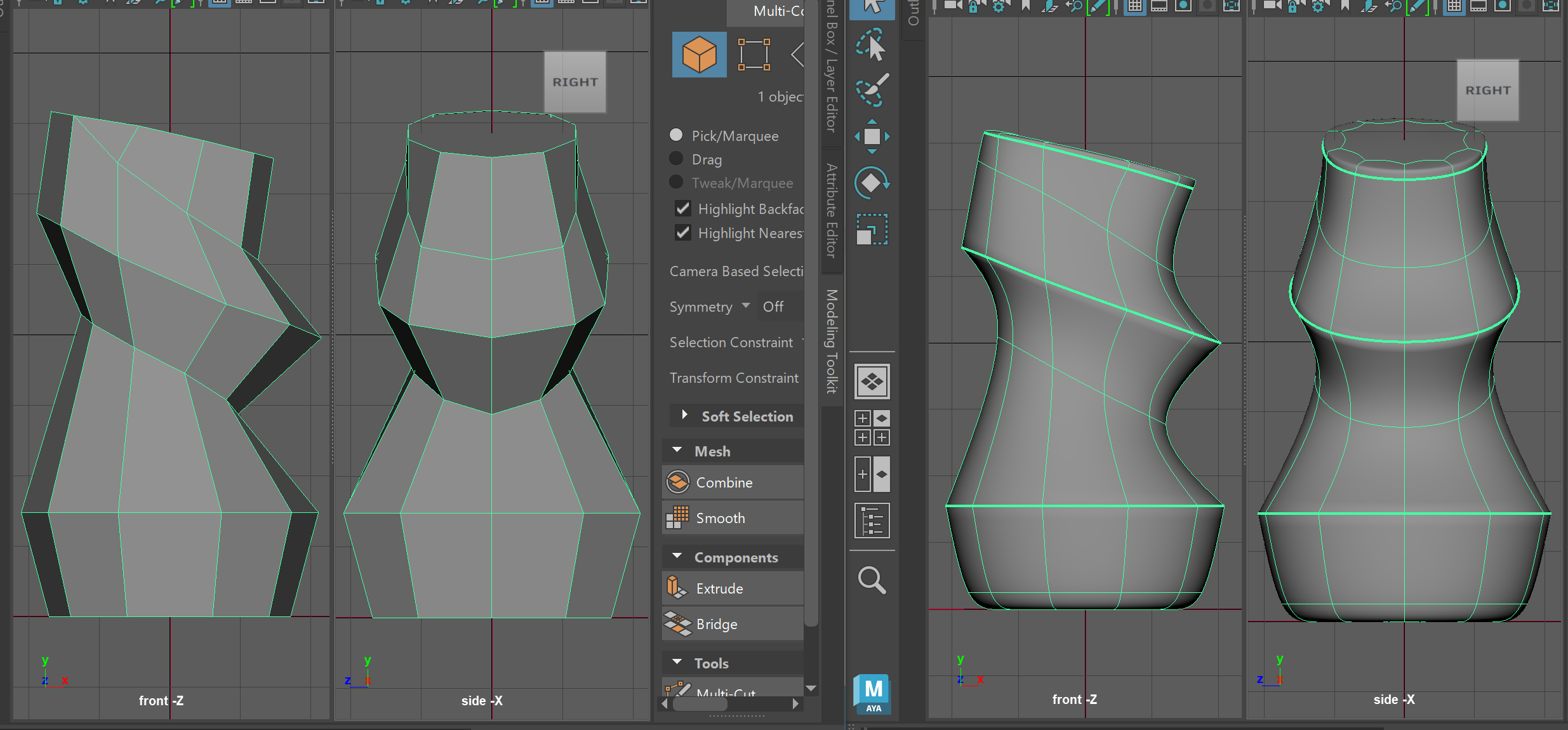Image resolution: width=1568 pixels, height=730 pixels.
Task: Click the orange cube object selection icon
Action: (x=699, y=55)
